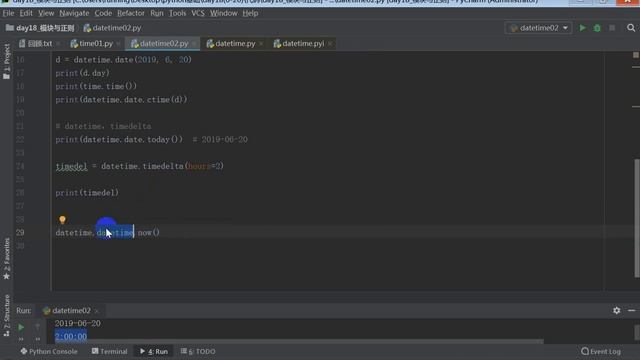Click the '# datetime.timedelta' comment line
Viewport: 640px width, 360px height.
pos(103,126)
